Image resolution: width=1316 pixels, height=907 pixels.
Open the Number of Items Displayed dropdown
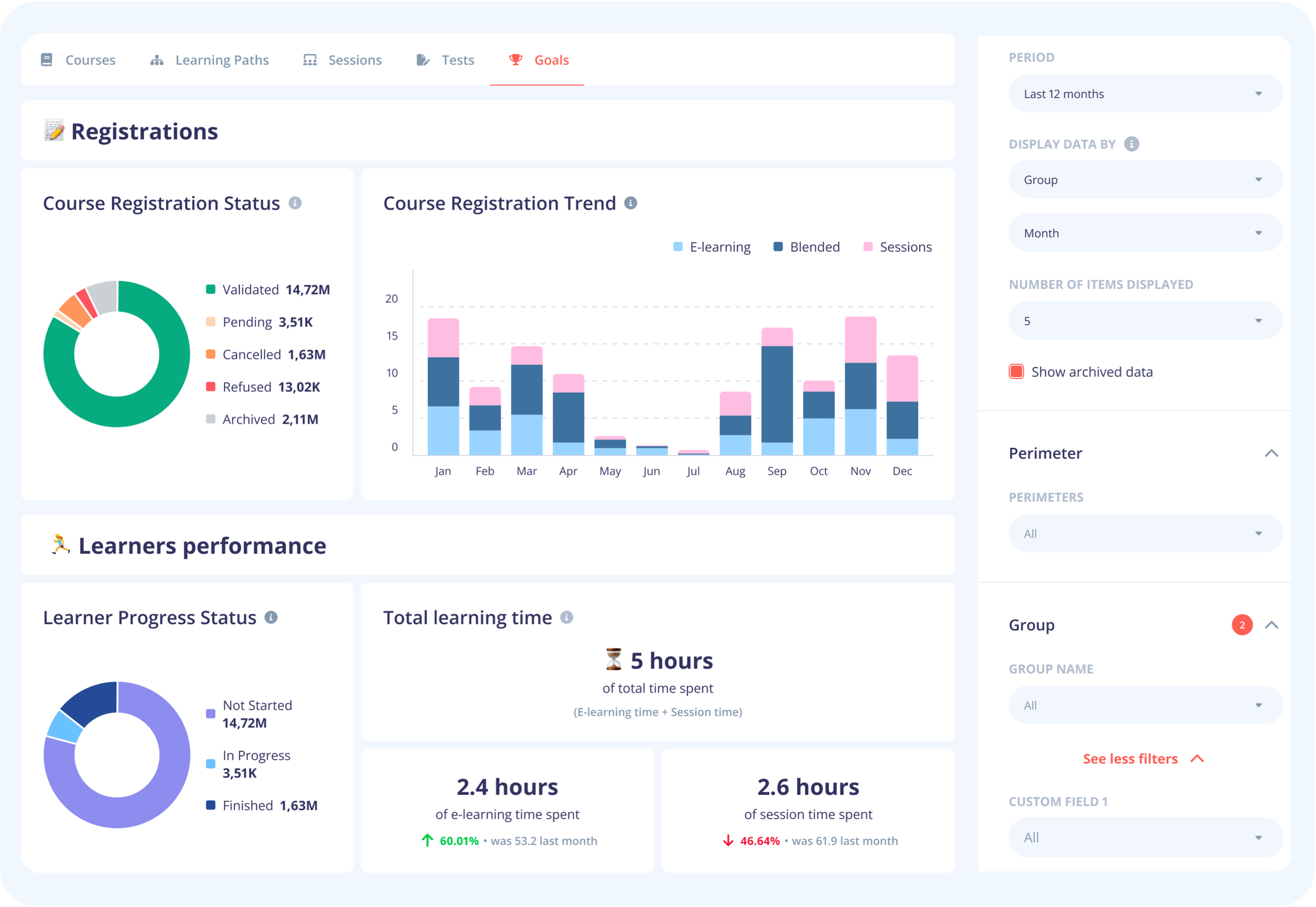[1145, 320]
